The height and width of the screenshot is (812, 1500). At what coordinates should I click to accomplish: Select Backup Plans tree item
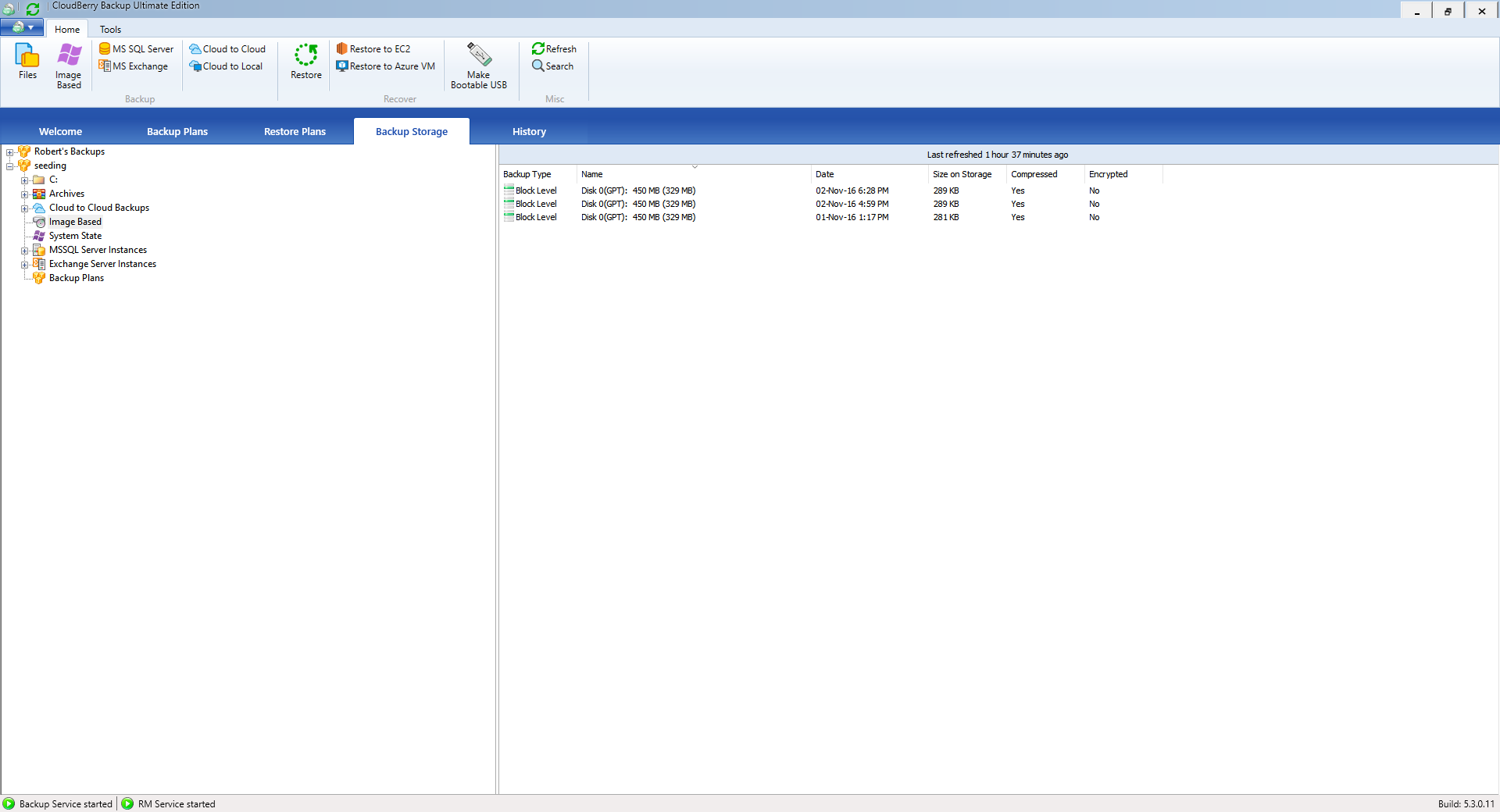77,278
